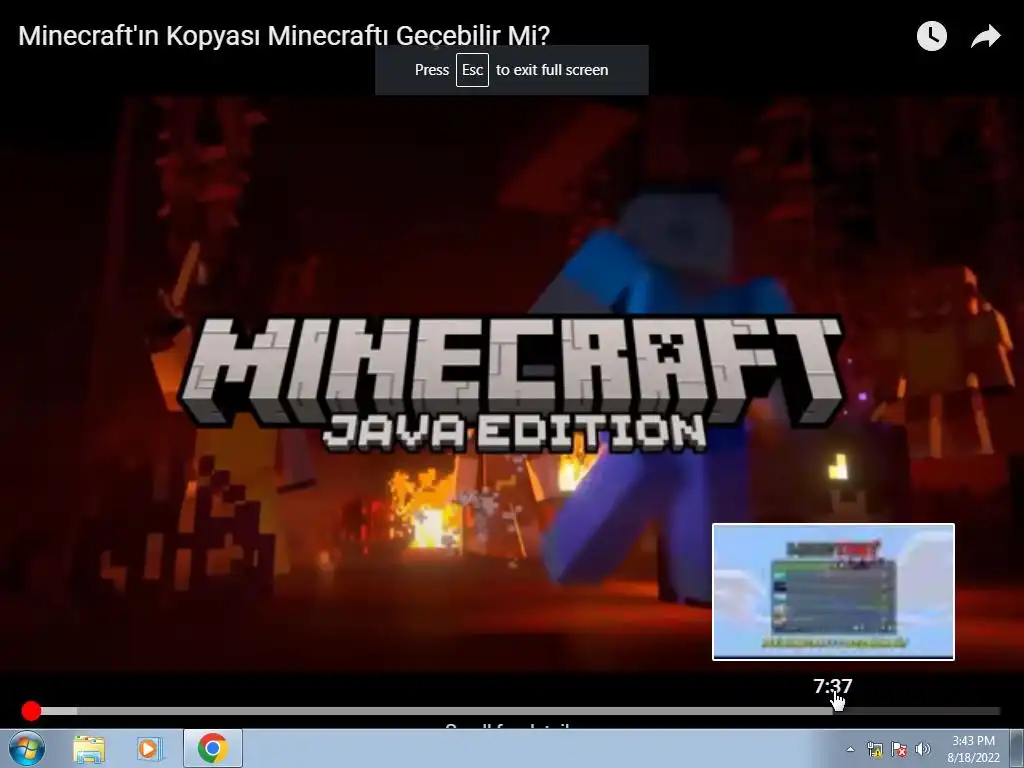Open Windows Explorer from the taskbar
The height and width of the screenshot is (768, 1024).
[89, 748]
